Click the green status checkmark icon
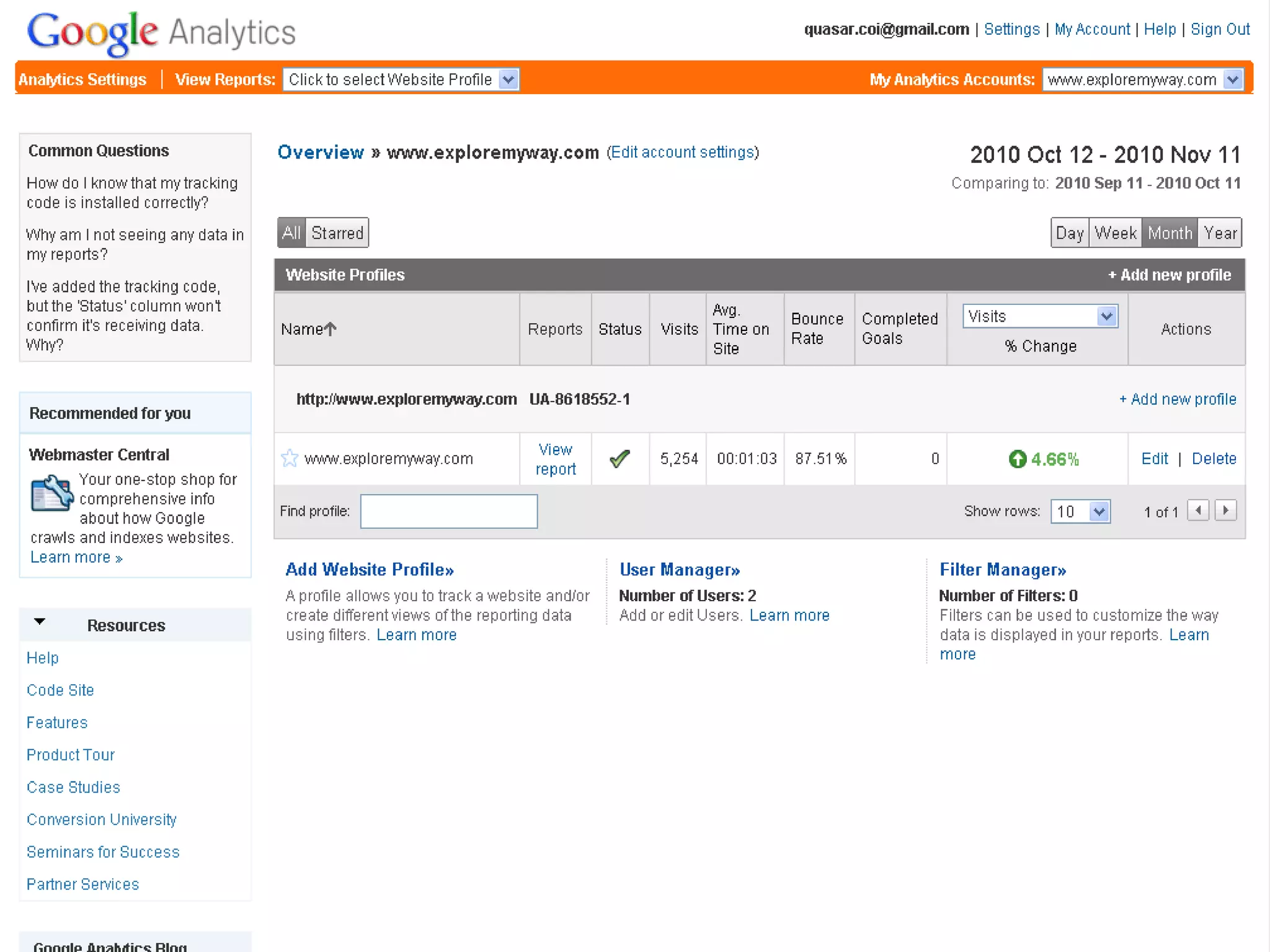The height and width of the screenshot is (952, 1270). pyautogui.click(x=619, y=459)
